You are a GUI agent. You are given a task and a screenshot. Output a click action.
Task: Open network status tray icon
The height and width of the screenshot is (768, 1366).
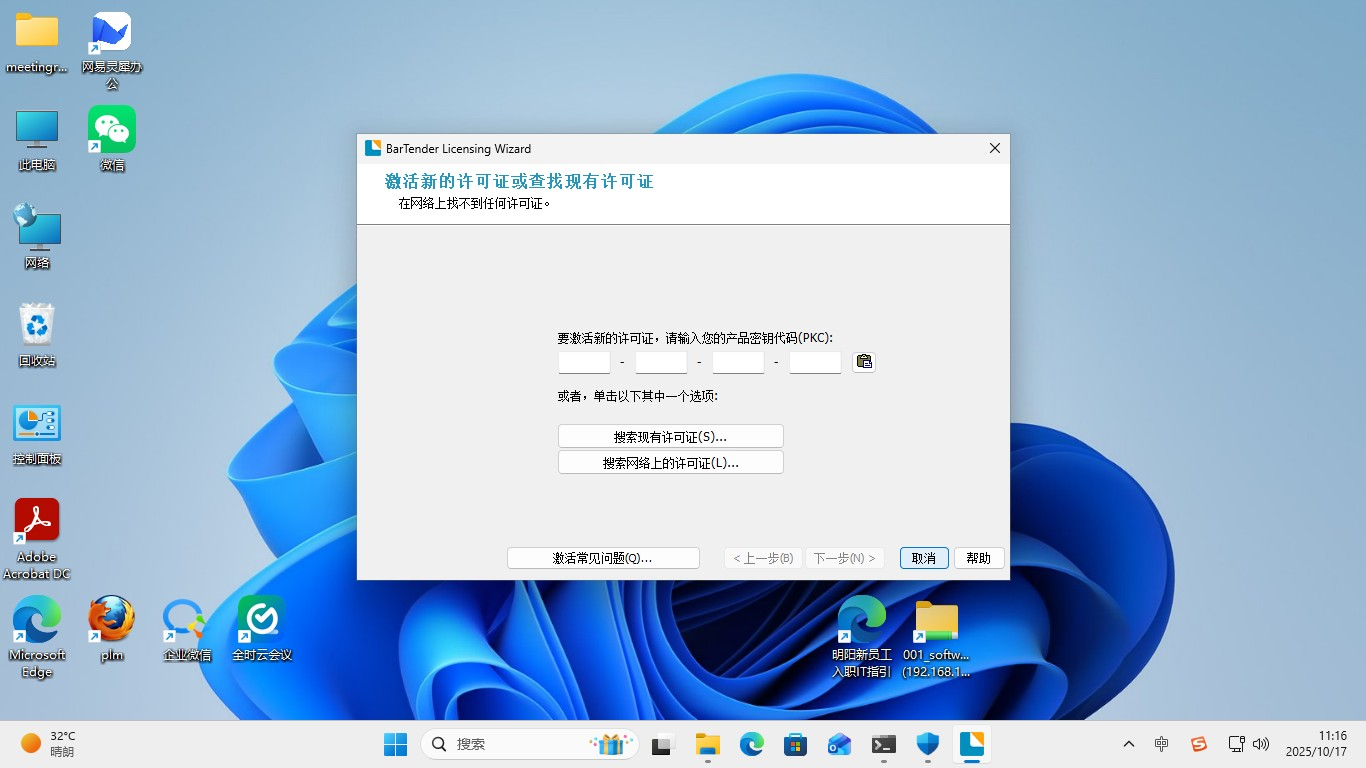(x=1237, y=744)
